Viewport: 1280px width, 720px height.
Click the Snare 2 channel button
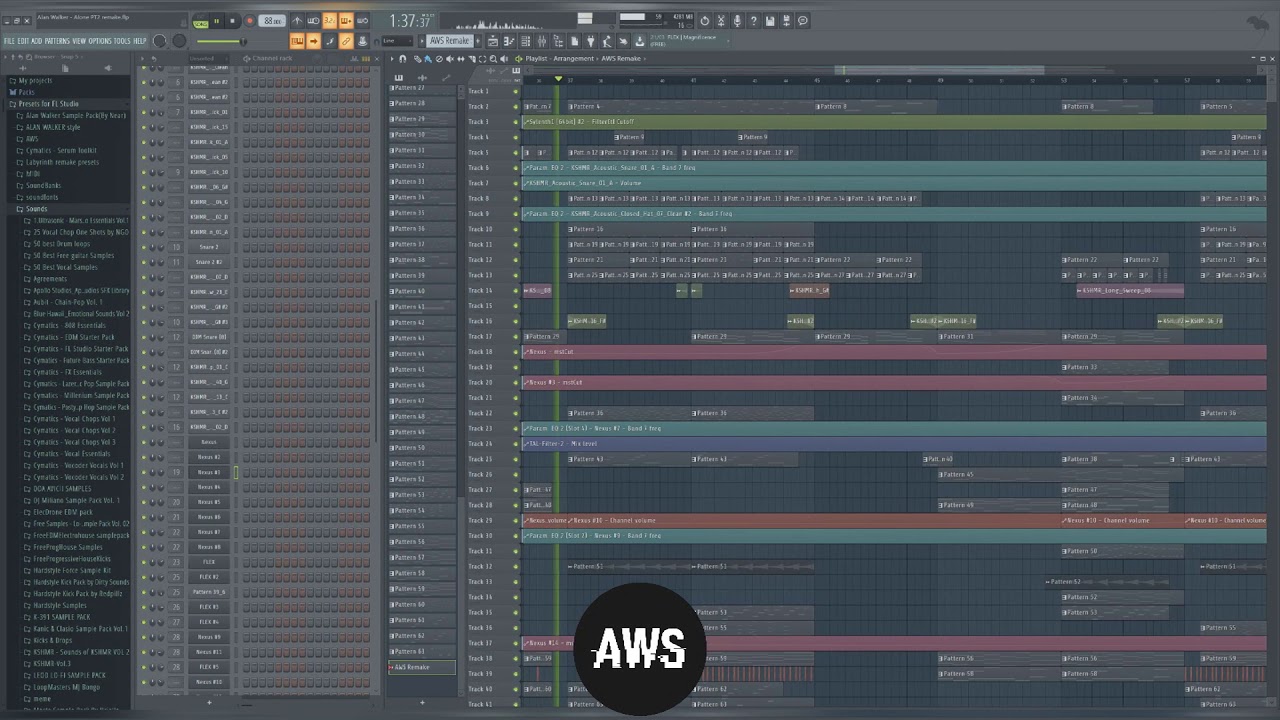tap(209, 247)
